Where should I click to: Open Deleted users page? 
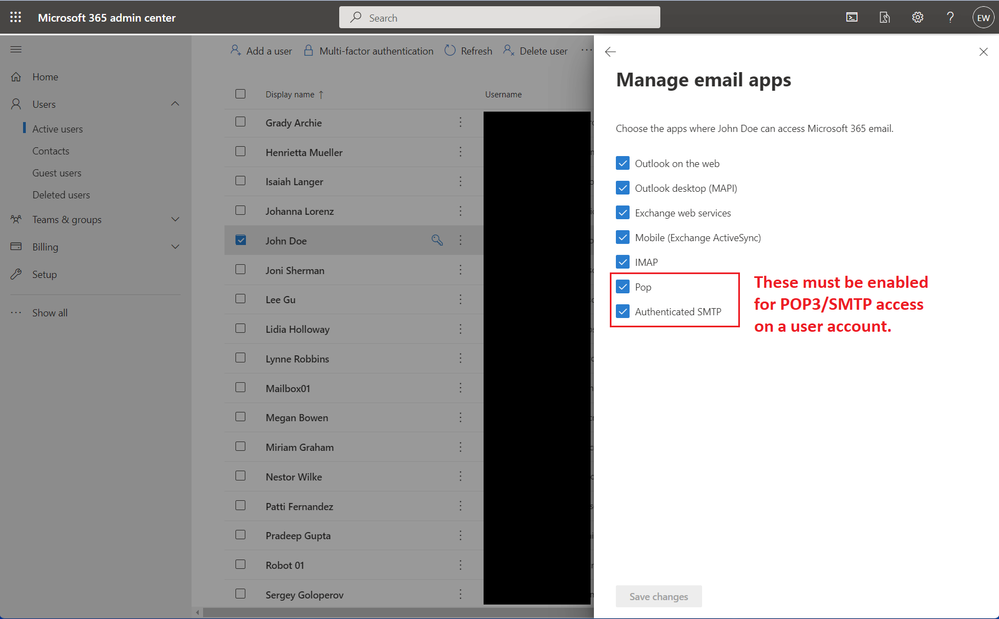pos(61,195)
